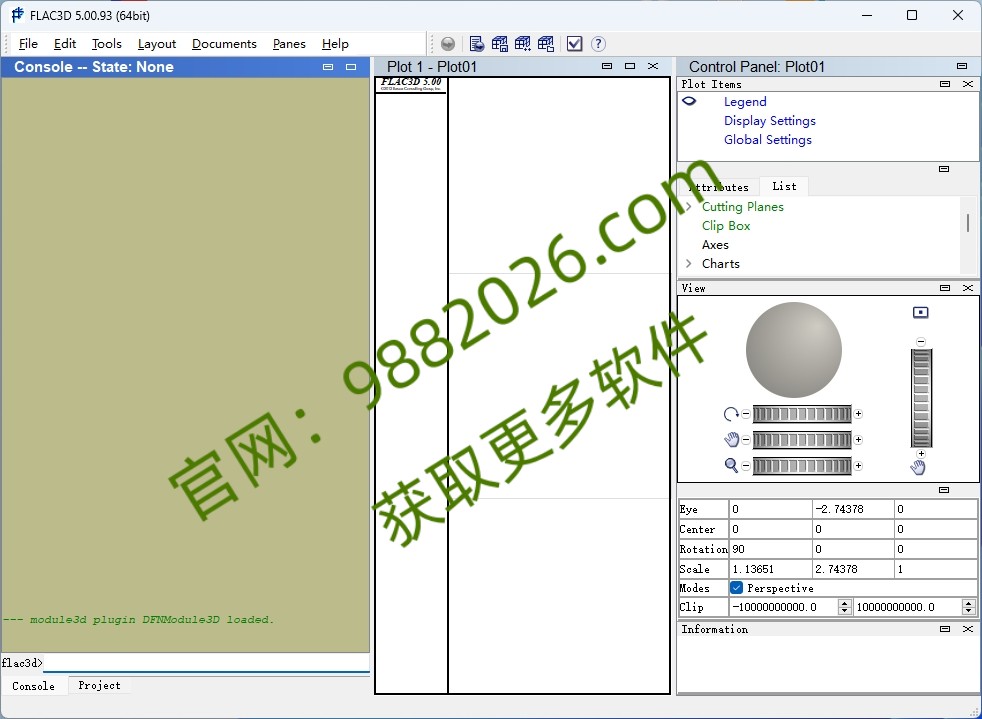The height and width of the screenshot is (719, 982).
Task: Click the gray globe execute icon in toolbar
Action: click(x=448, y=44)
